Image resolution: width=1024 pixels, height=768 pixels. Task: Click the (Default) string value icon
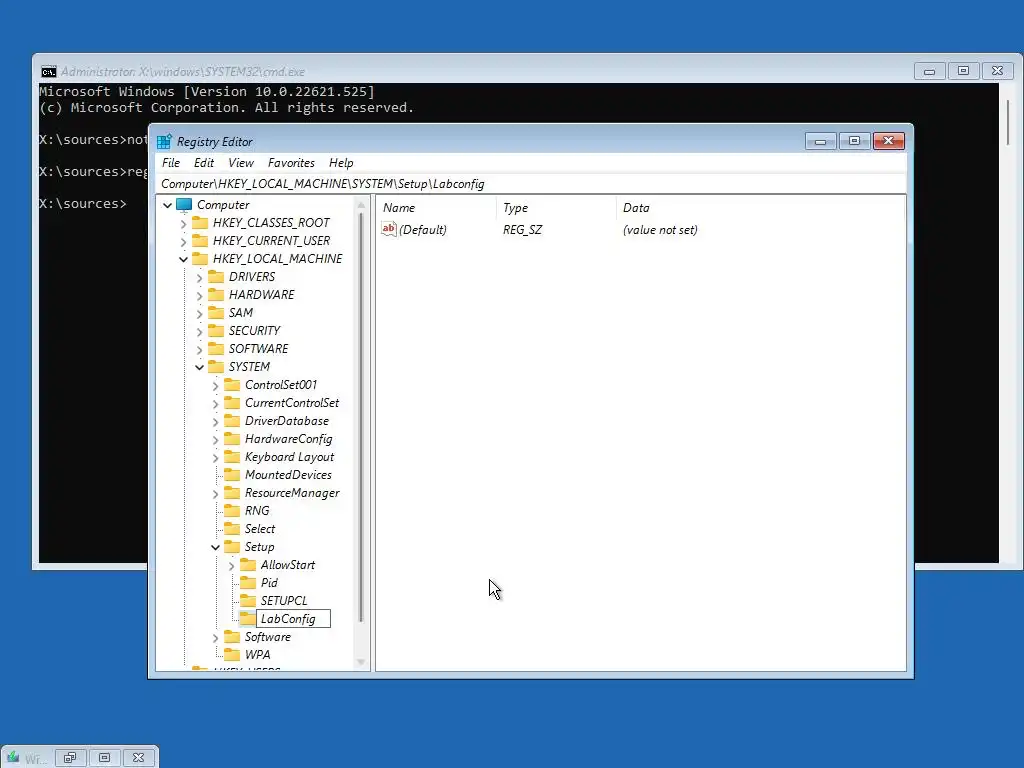tap(389, 229)
